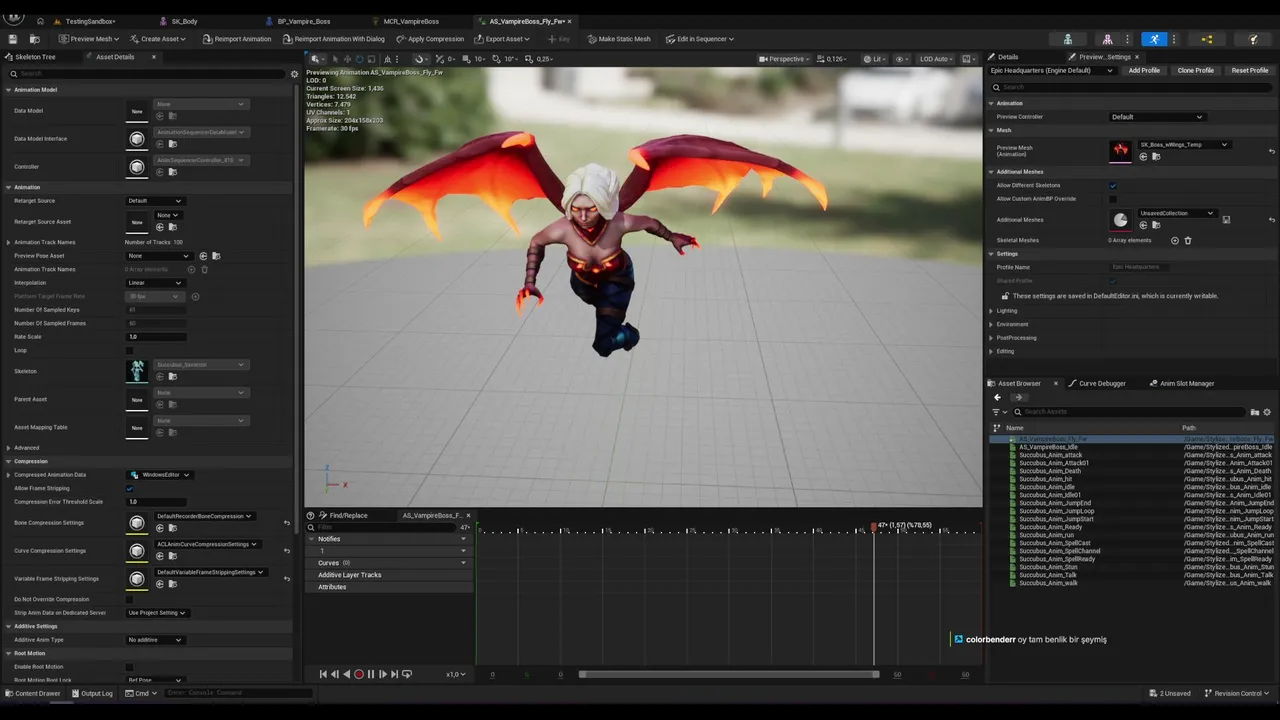This screenshot has width=1280, height=720.
Task: Click Apply Compression in the toolbar
Action: [430, 39]
